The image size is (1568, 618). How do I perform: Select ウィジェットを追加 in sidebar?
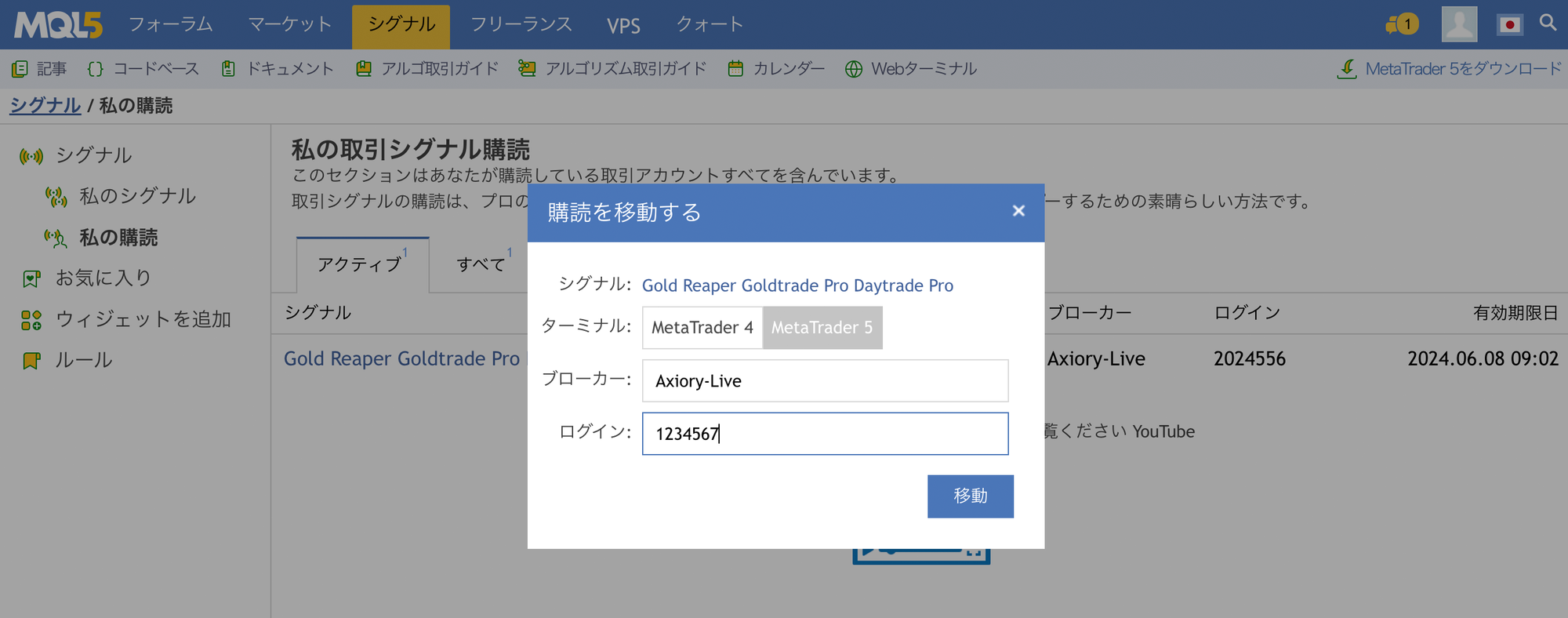[x=143, y=320]
